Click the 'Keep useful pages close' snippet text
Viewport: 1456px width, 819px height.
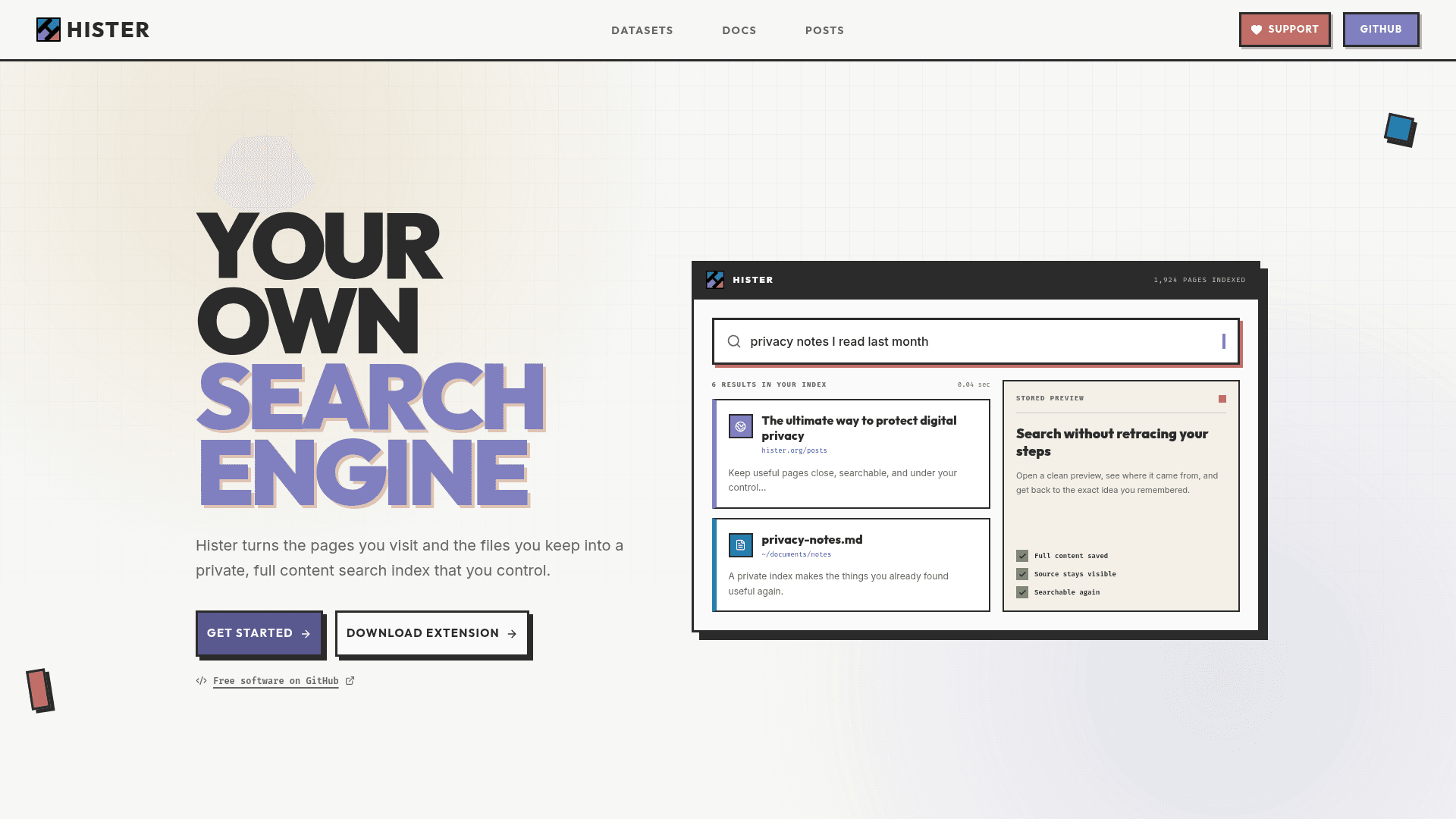[x=843, y=480]
